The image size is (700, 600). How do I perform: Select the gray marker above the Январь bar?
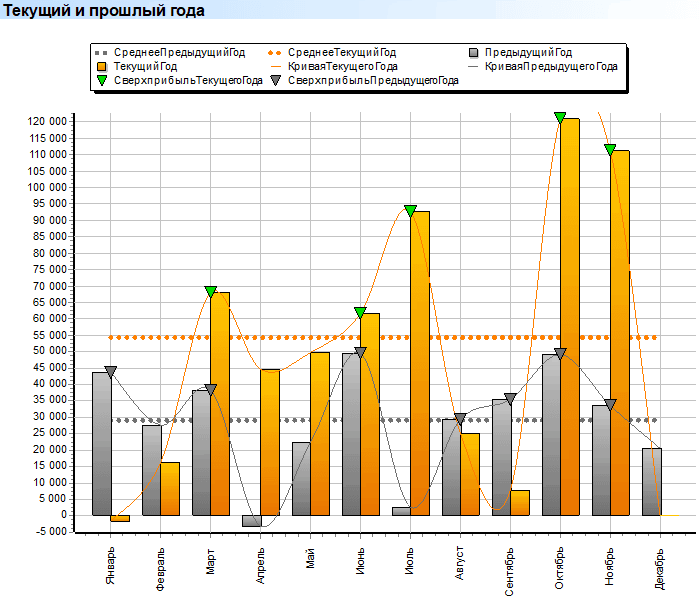(x=111, y=371)
